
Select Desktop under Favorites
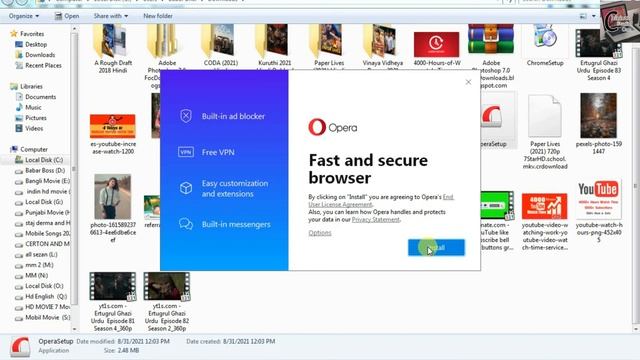(31, 44)
